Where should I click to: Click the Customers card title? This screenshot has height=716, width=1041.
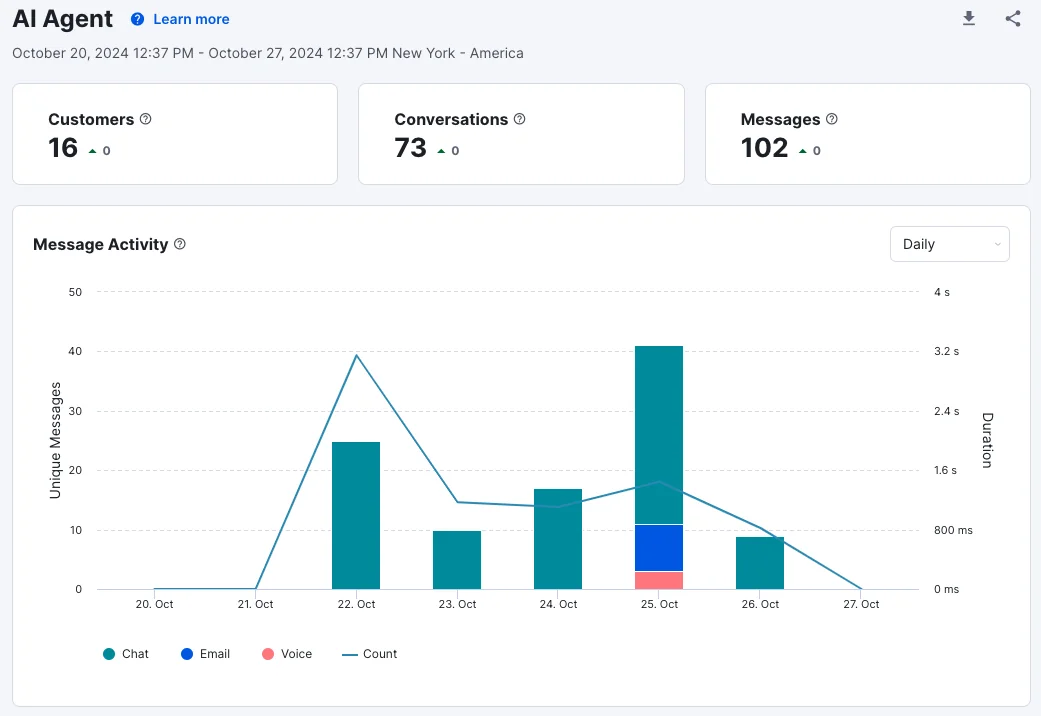click(91, 120)
